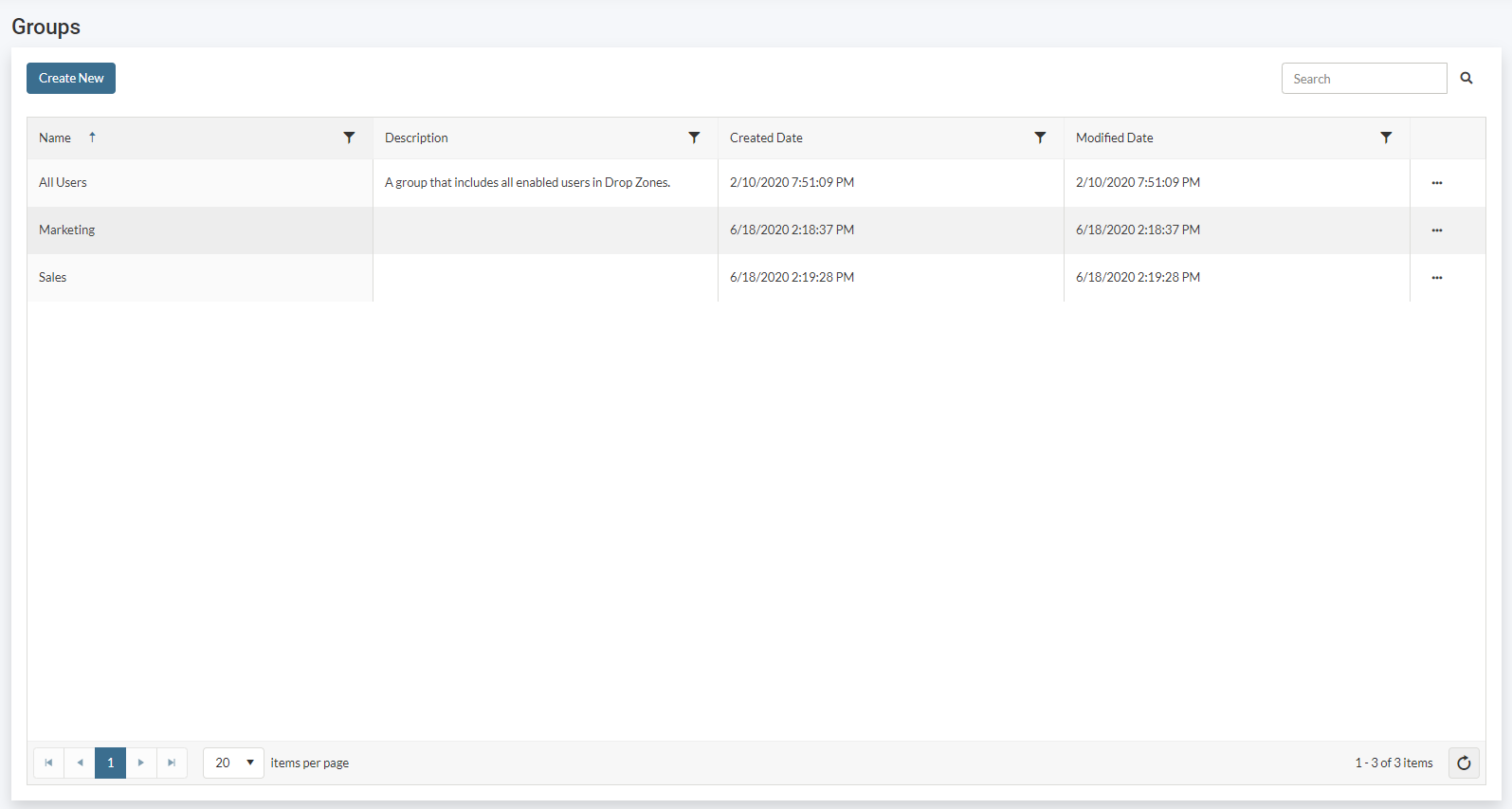Go to the previous page
The height and width of the screenshot is (809, 1512).
click(80, 763)
